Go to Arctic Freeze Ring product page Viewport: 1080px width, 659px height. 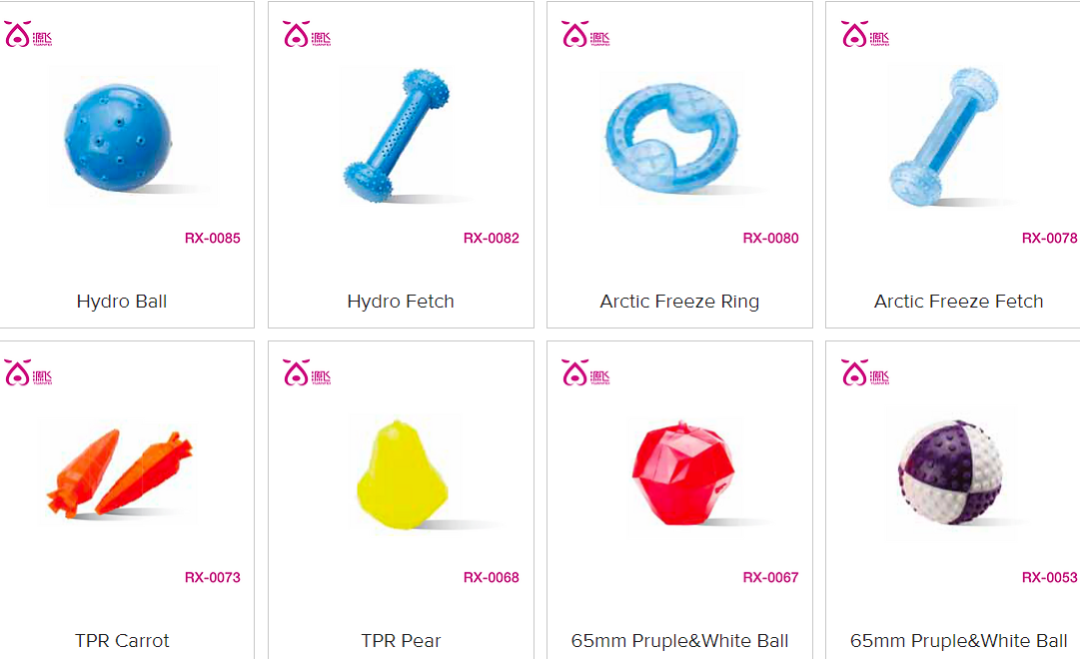coord(679,302)
